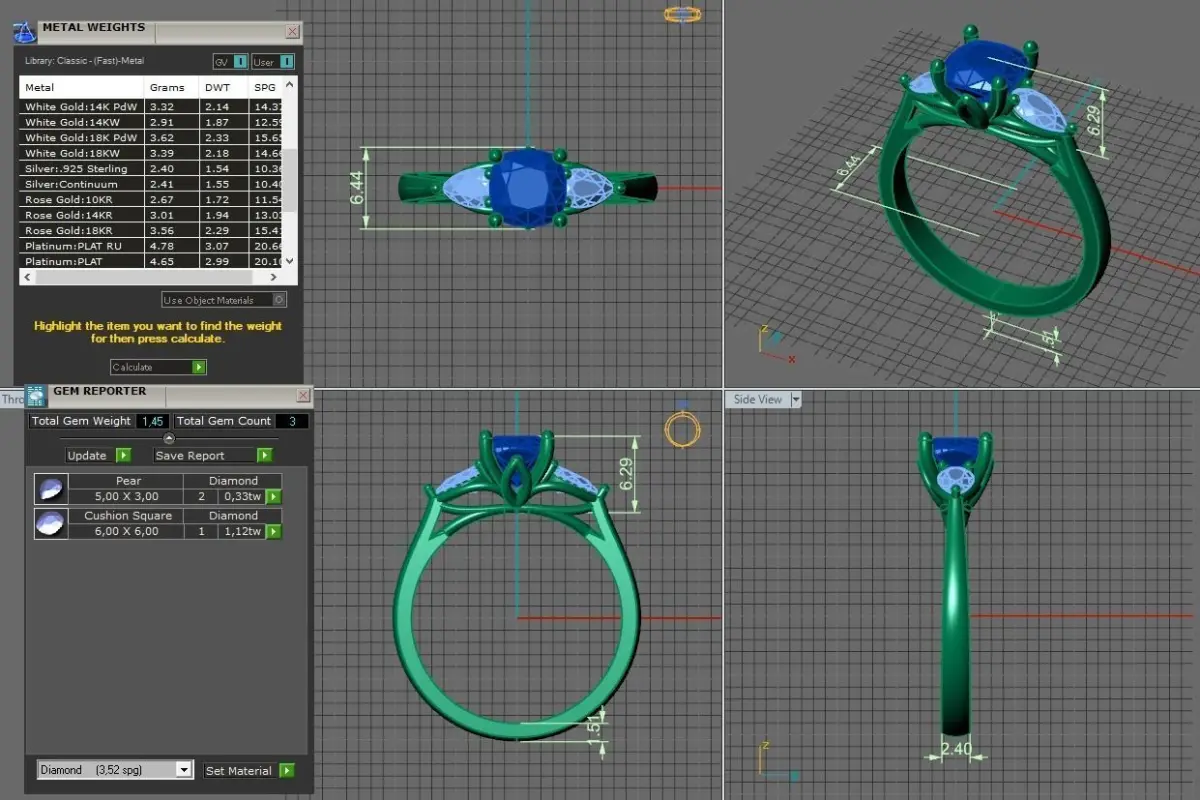Click orange ring icon in top viewport

click(x=681, y=14)
